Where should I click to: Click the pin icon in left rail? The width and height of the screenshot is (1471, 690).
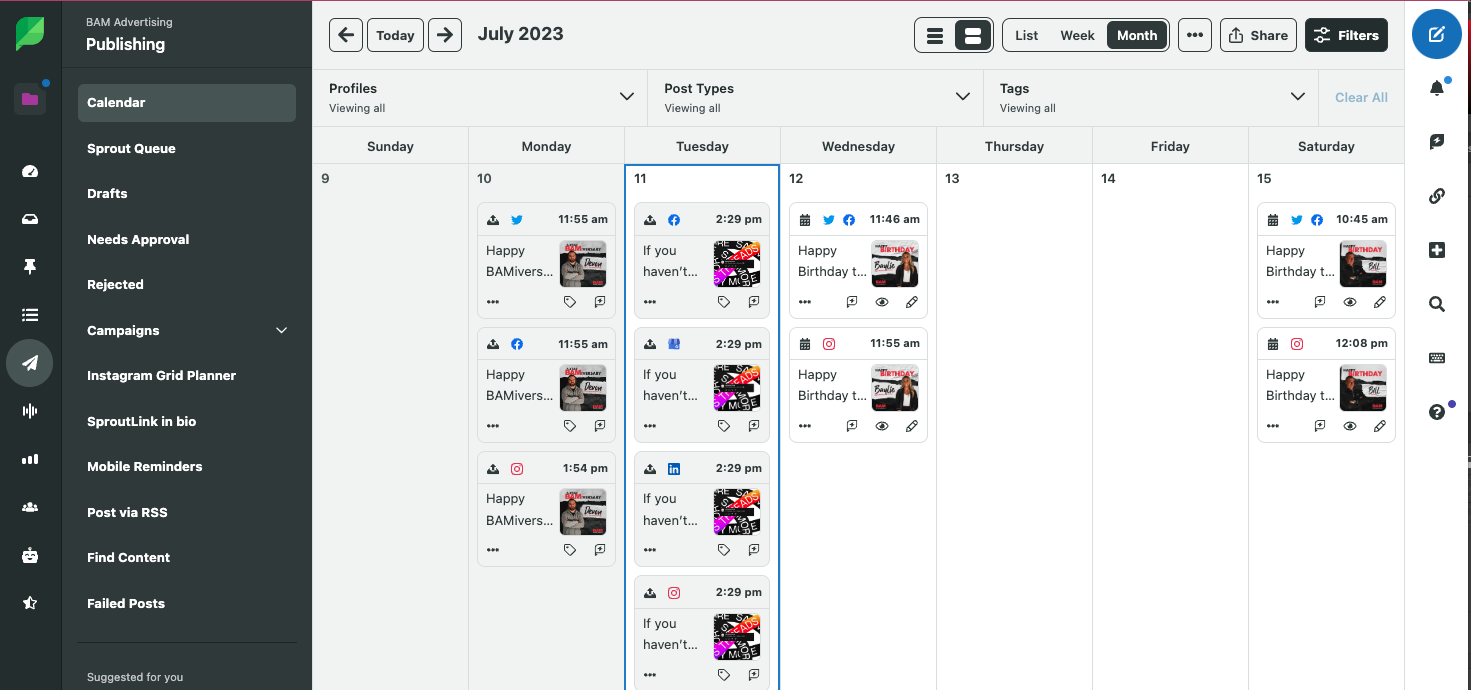pyautogui.click(x=30, y=267)
